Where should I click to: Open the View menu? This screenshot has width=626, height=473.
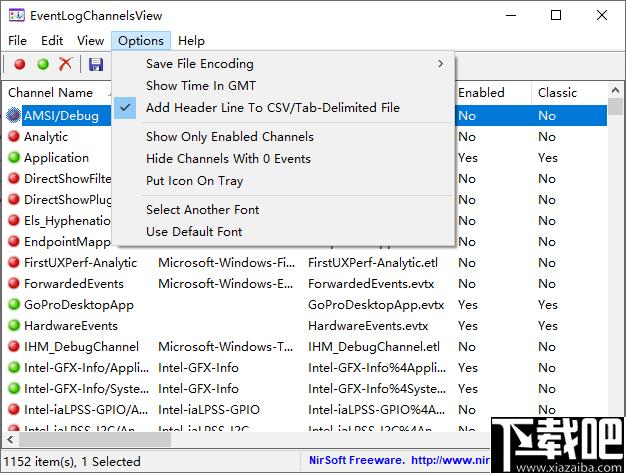[90, 41]
